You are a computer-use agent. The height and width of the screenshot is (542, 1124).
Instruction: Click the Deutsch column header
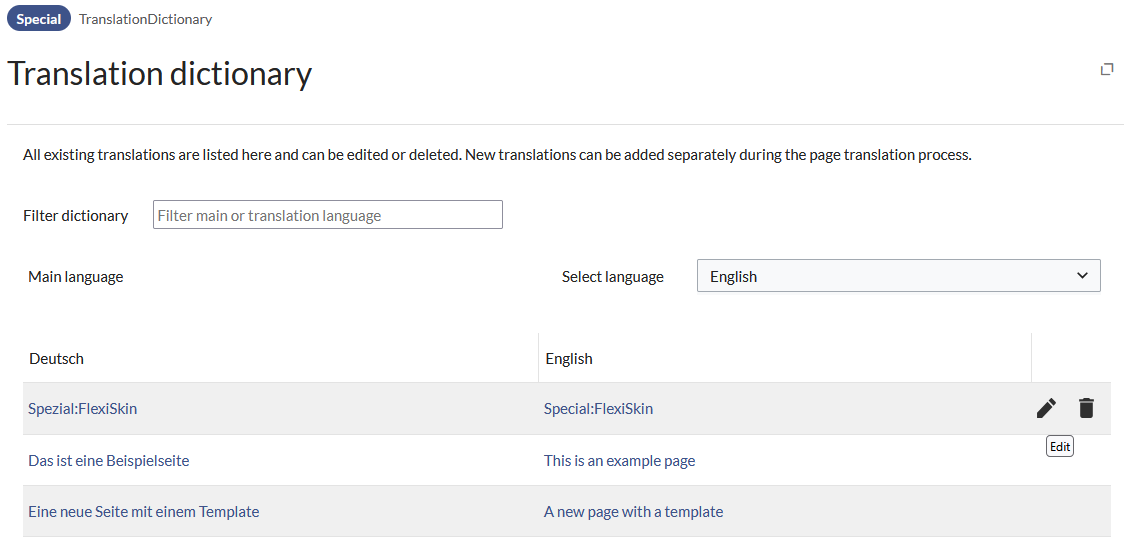click(x=57, y=358)
